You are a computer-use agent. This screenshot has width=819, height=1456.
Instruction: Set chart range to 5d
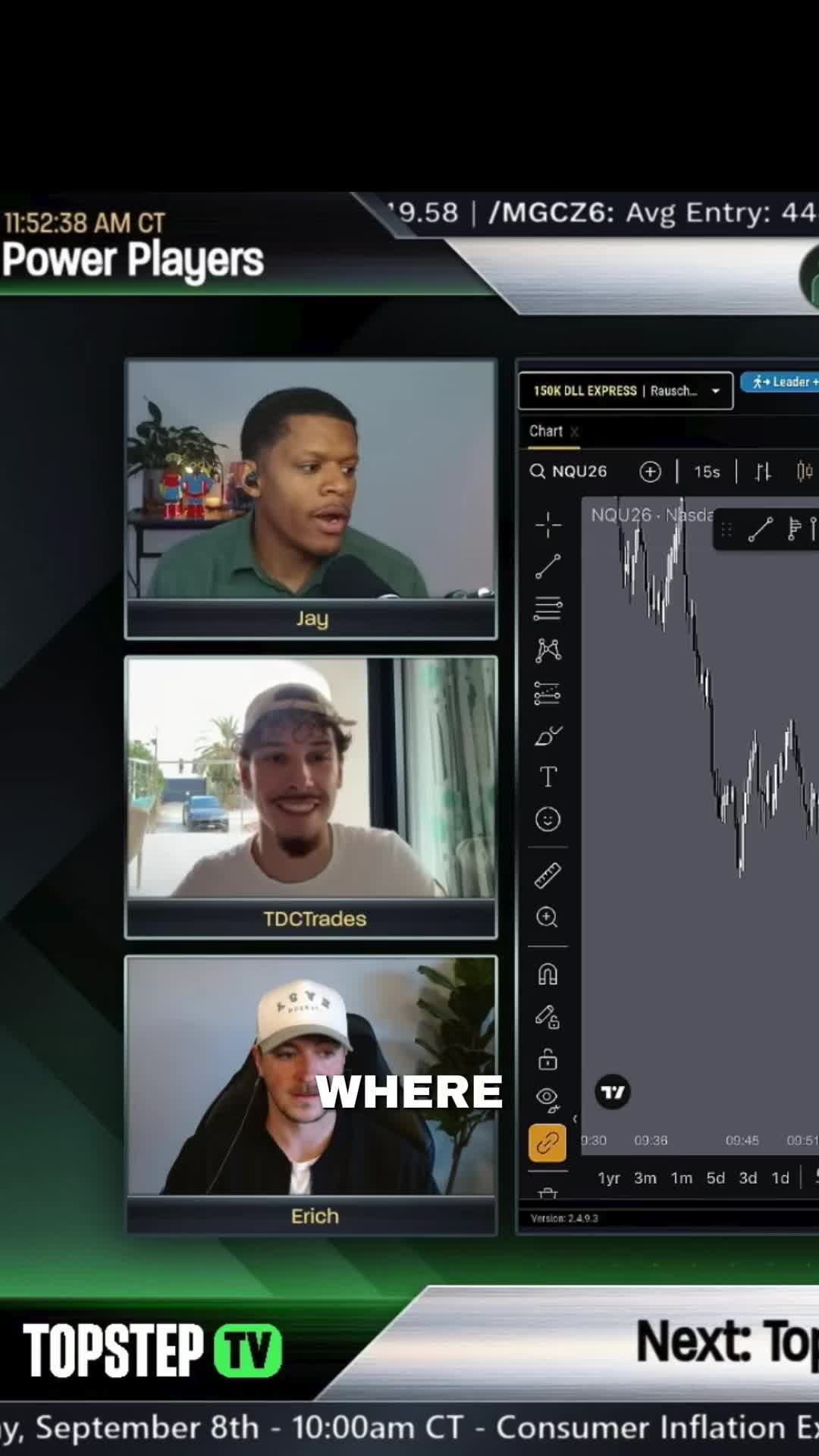pos(716,1178)
